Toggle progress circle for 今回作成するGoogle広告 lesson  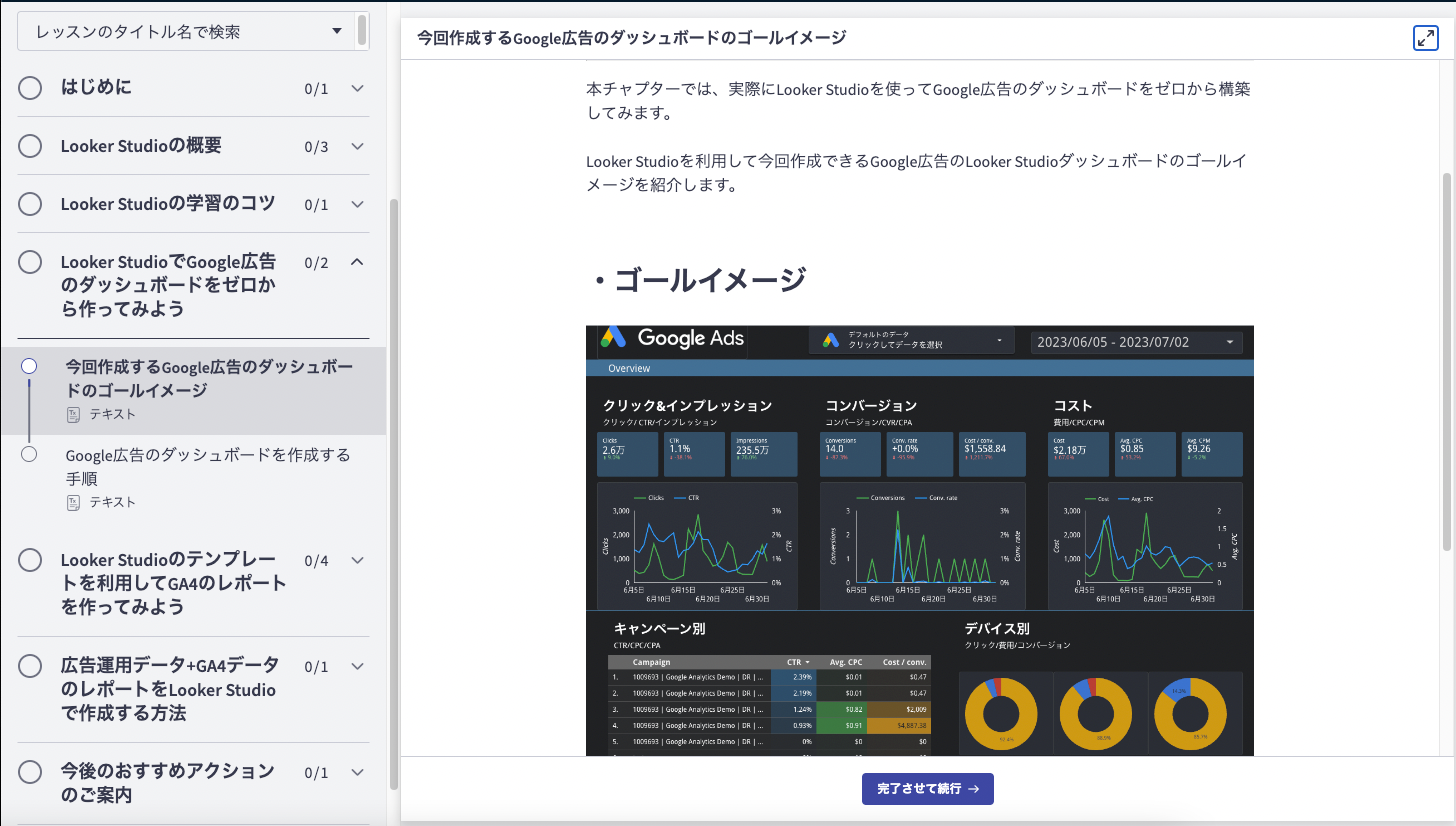coord(29,366)
